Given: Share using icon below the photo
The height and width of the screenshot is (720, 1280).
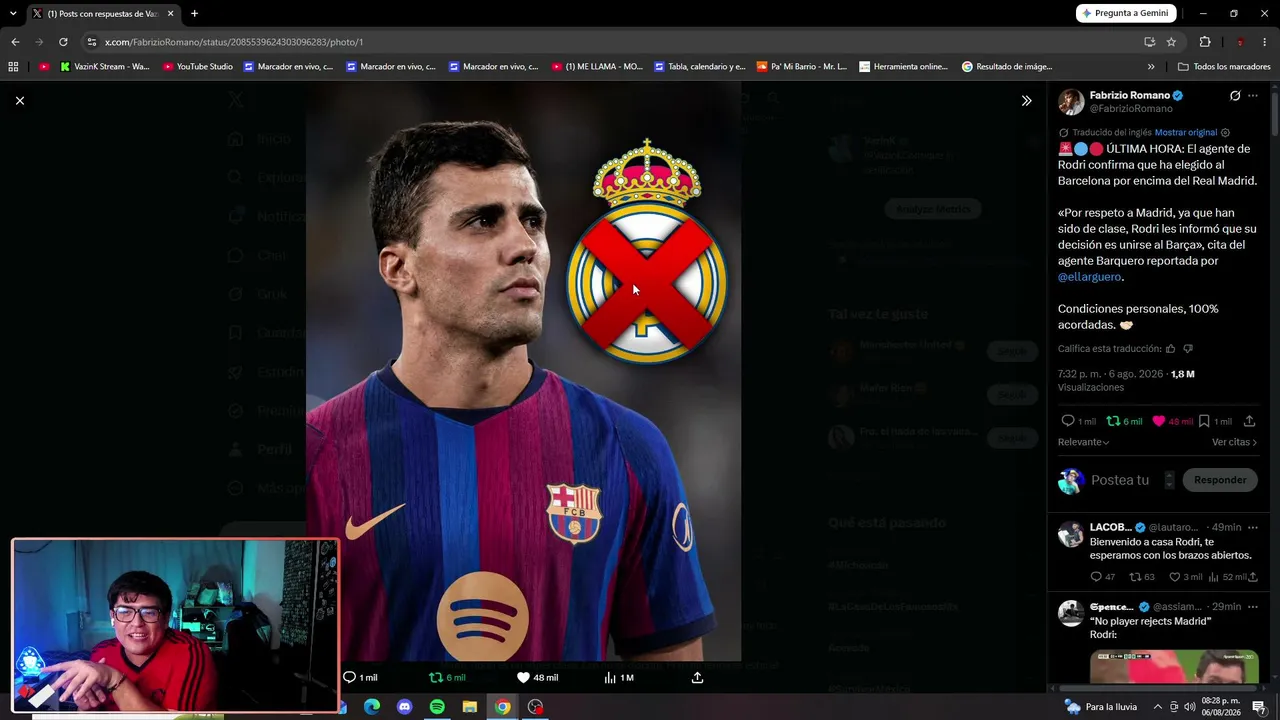Looking at the screenshot, I should coord(697,678).
